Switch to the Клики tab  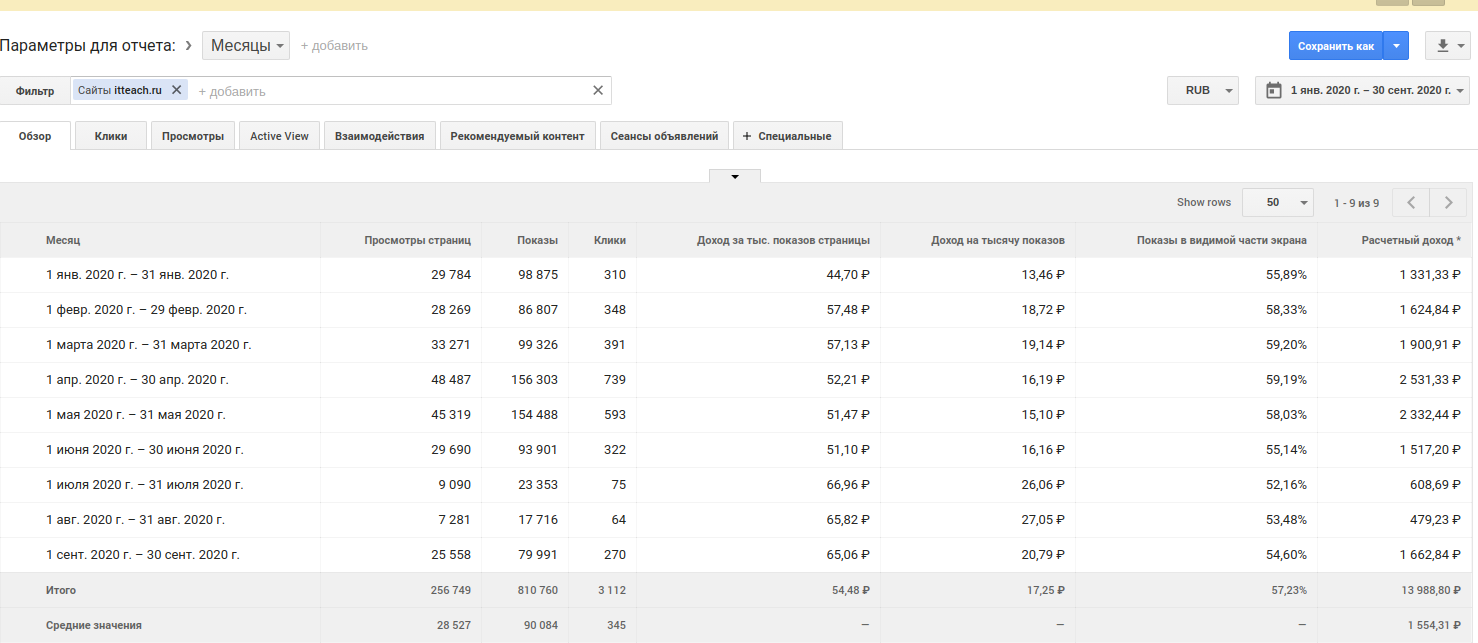click(111, 136)
